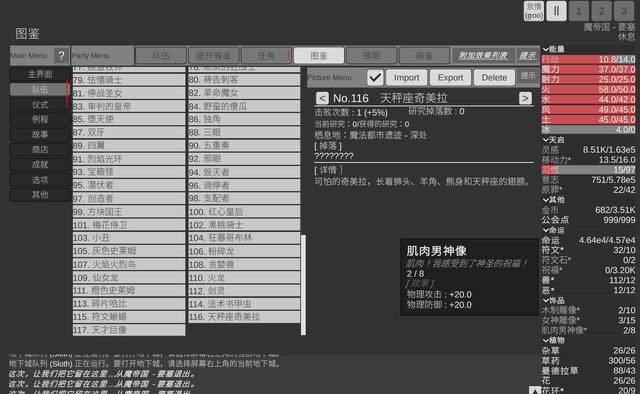Click the Delete button
The image size is (640, 394).
494,78
